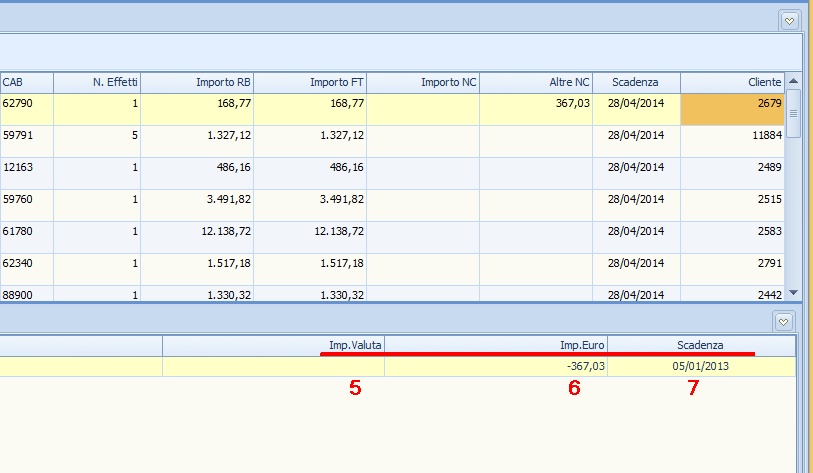Collapse the top panel with chevron button
Viewport: 813px width, 473px height.
(790, 20)
